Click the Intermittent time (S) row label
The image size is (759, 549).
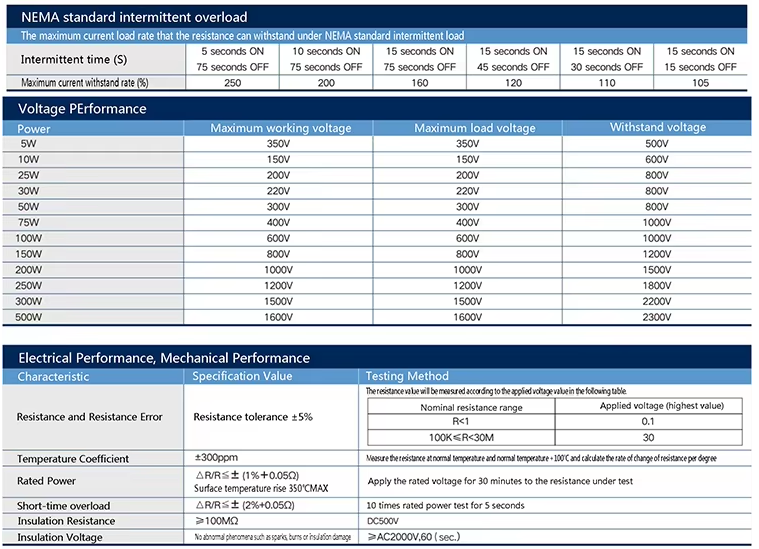coord(73,60)
